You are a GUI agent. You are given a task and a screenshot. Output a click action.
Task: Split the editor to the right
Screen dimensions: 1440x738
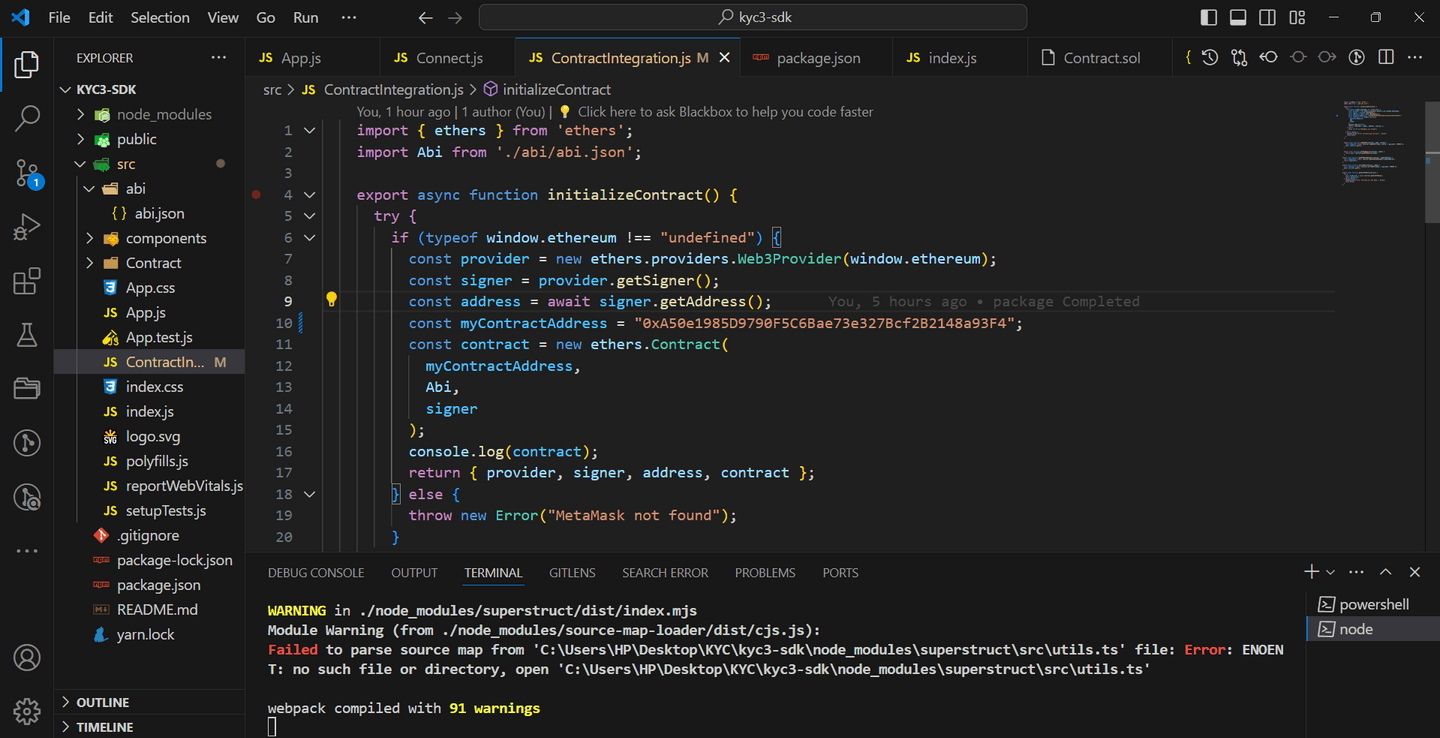[x=1386, y=58]
